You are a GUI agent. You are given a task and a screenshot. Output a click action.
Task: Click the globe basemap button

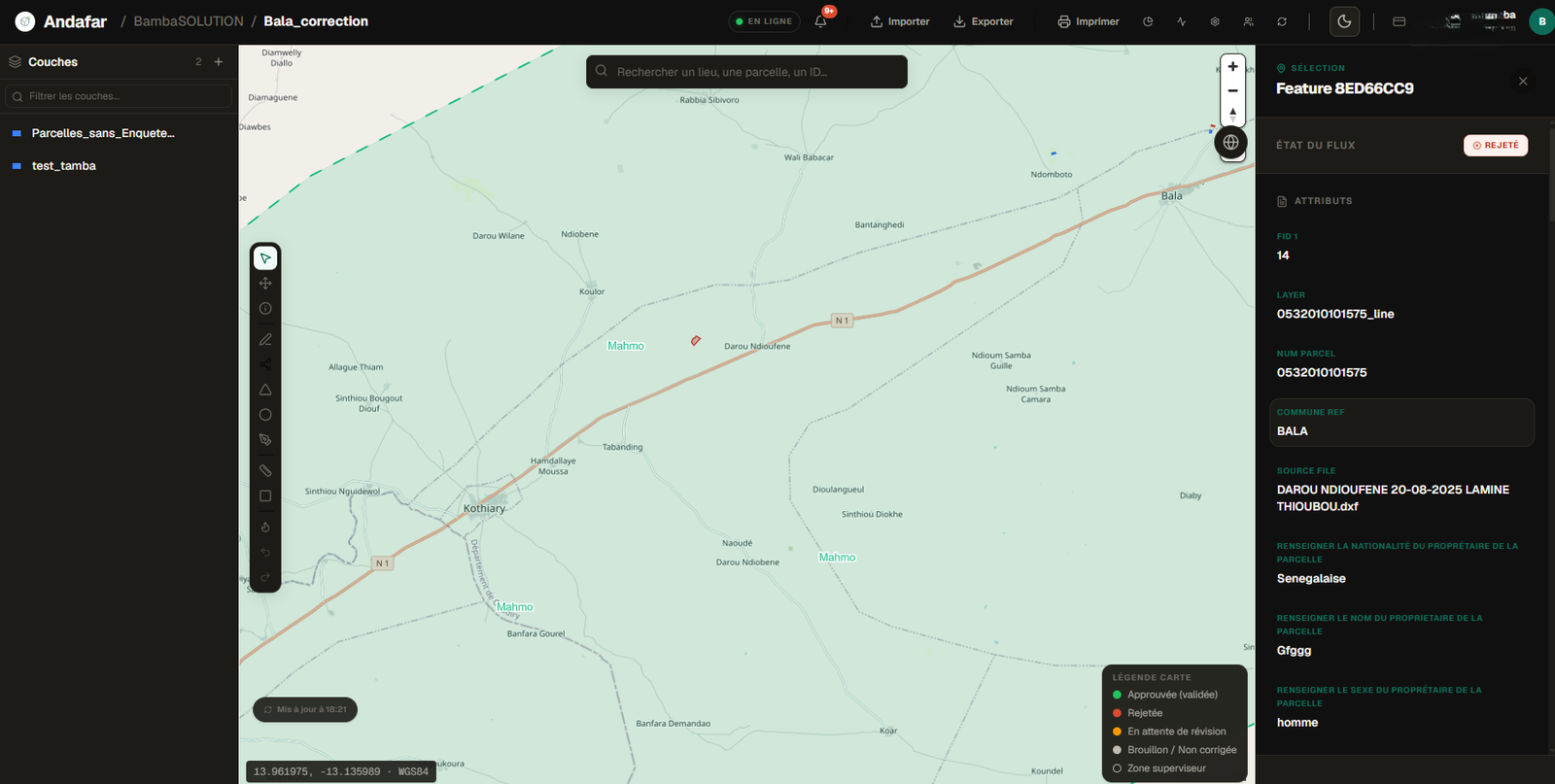[1230, 143]
